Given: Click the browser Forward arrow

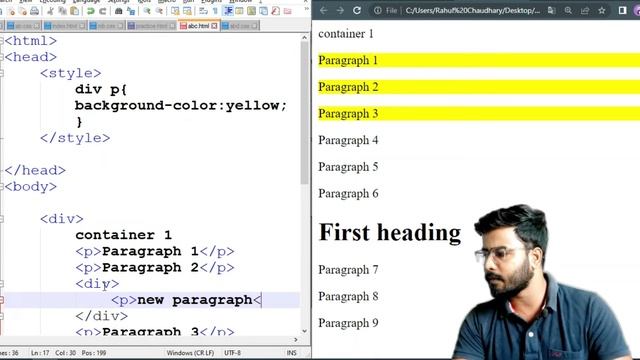Looking at the screenshot, I should coord(340,10).
